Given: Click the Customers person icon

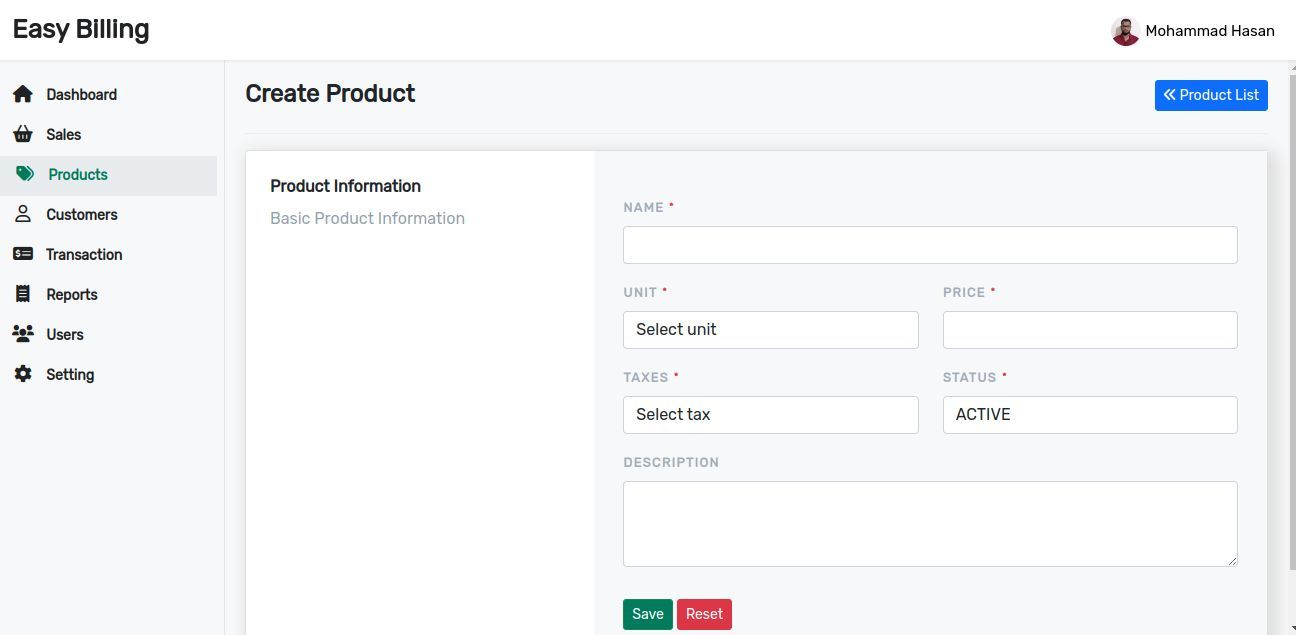Looking at the screenshot, I should (x=23, y=214).
